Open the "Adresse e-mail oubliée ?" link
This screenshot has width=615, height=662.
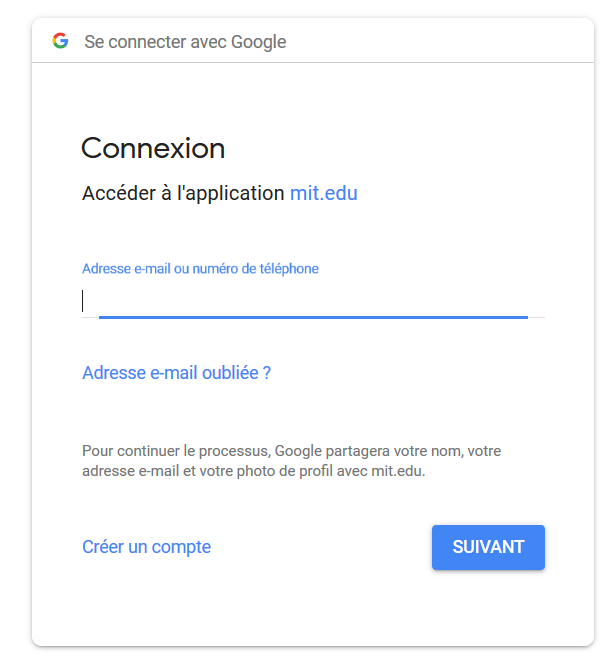click(176, 373)
